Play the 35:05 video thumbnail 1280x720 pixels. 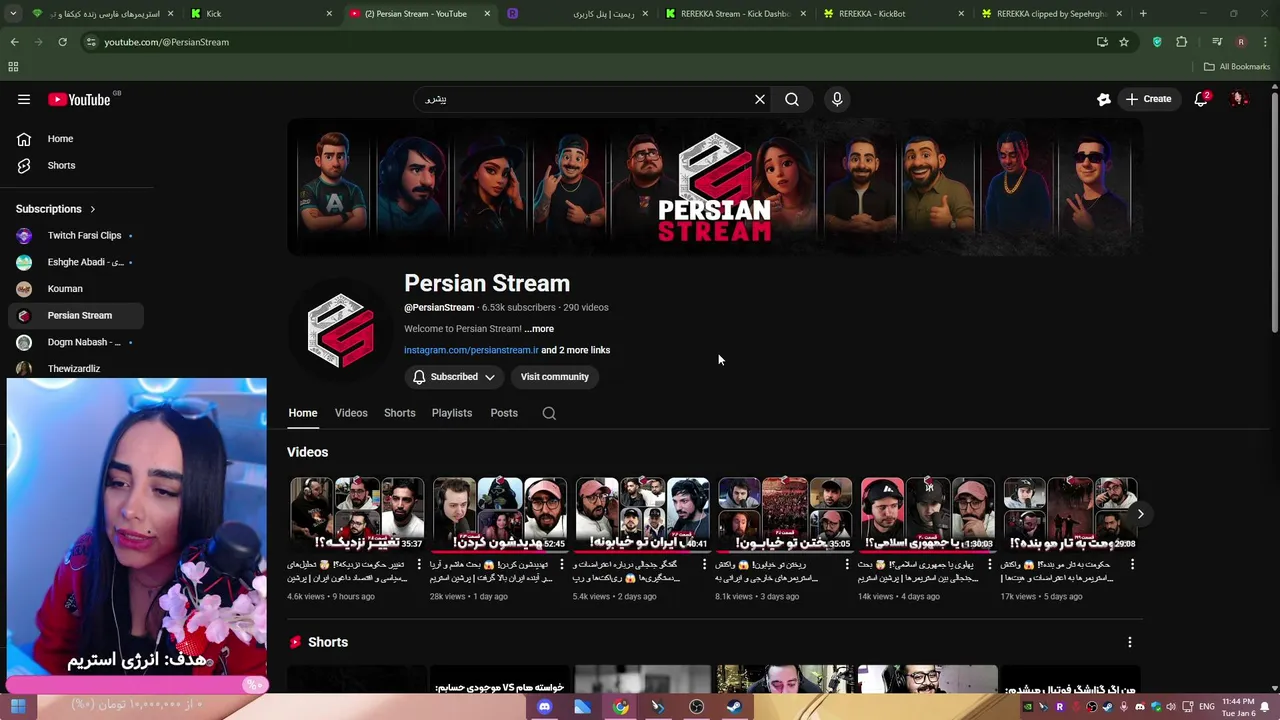(x=785, y=514)
